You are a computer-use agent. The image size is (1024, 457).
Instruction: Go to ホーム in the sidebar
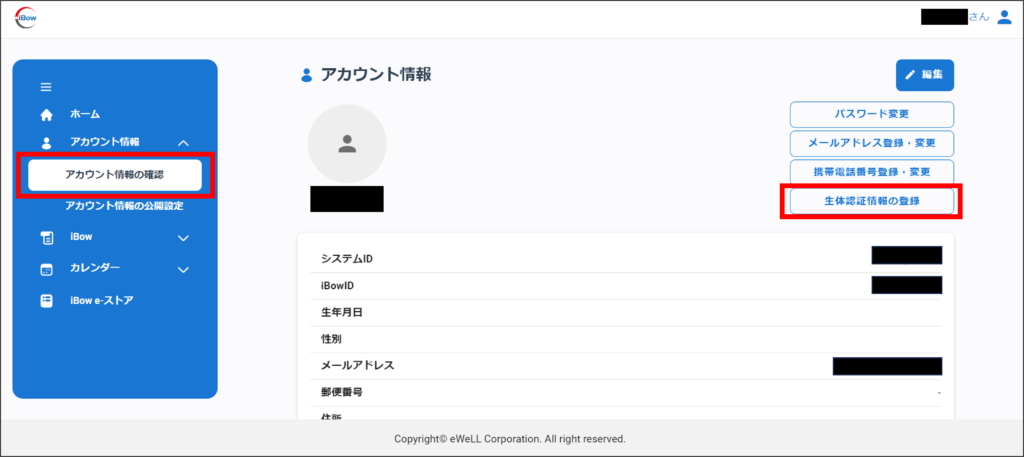click(x=85, y=115)
